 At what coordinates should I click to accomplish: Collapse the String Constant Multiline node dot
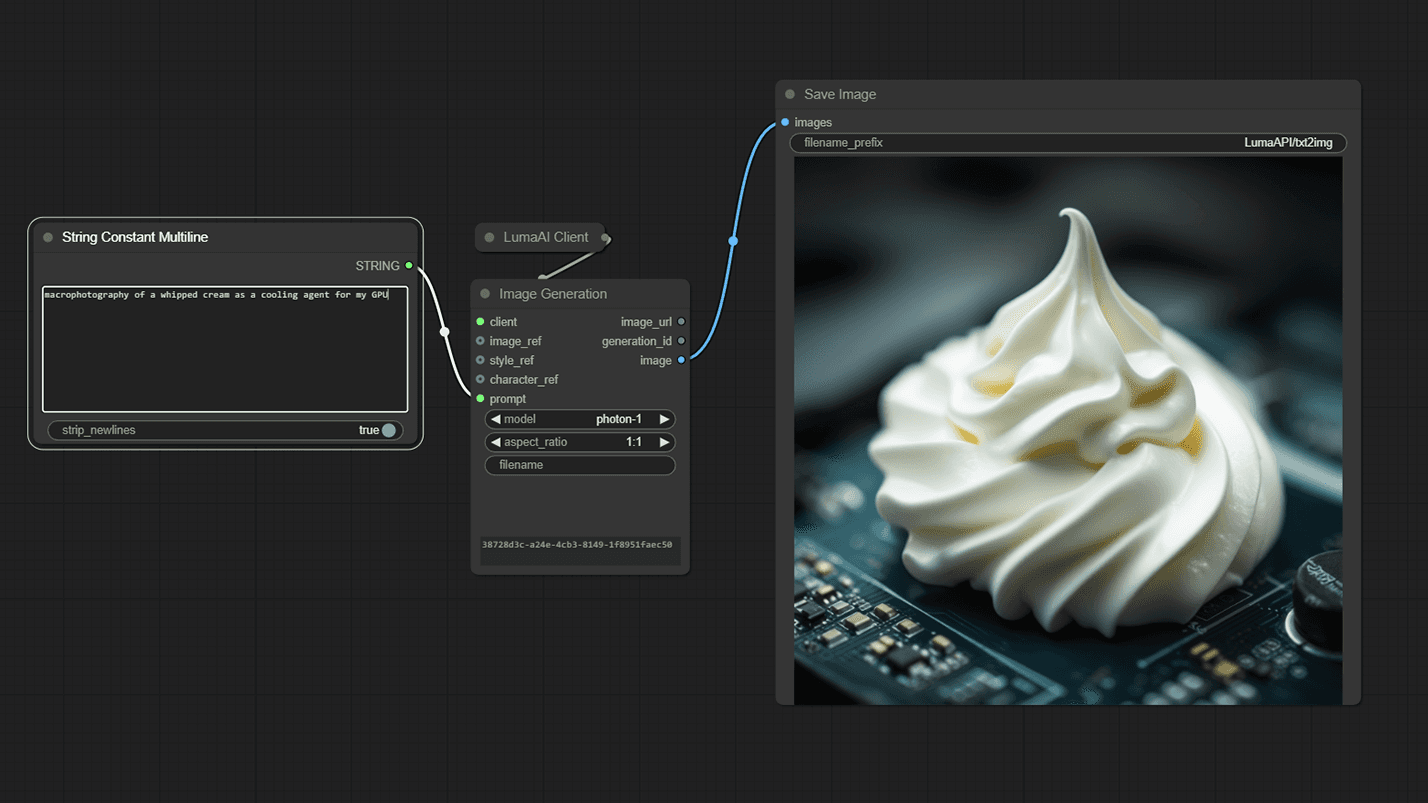48,238
